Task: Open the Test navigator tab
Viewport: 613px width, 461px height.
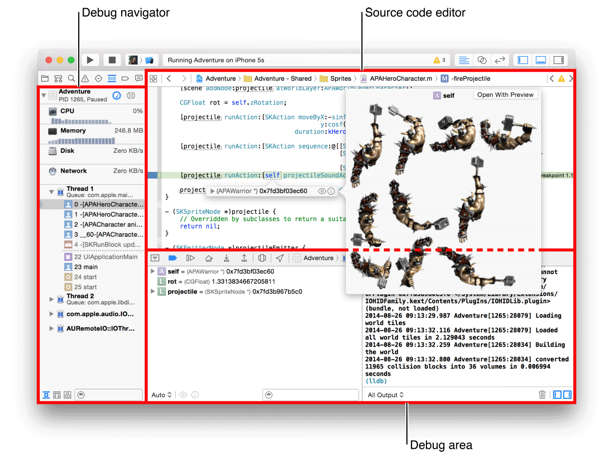Action: tap(99, 79)
